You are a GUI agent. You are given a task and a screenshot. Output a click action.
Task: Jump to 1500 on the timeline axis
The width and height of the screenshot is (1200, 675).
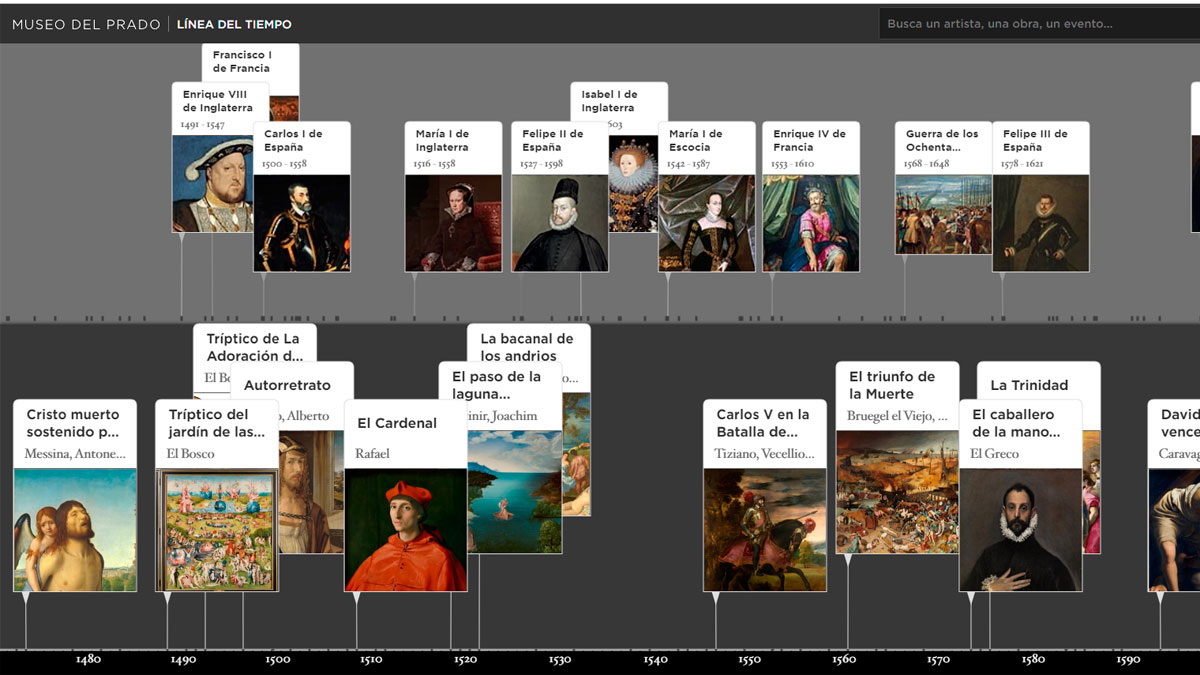[x=277, y=660]
